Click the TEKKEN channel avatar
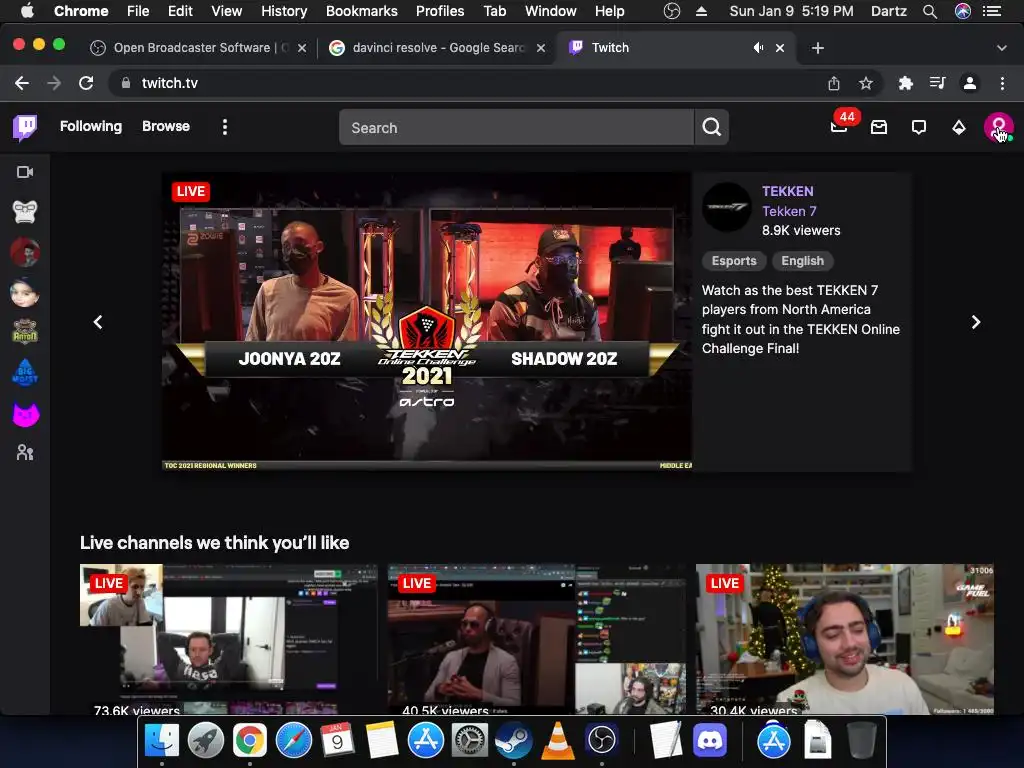 (x=727, y=207)
